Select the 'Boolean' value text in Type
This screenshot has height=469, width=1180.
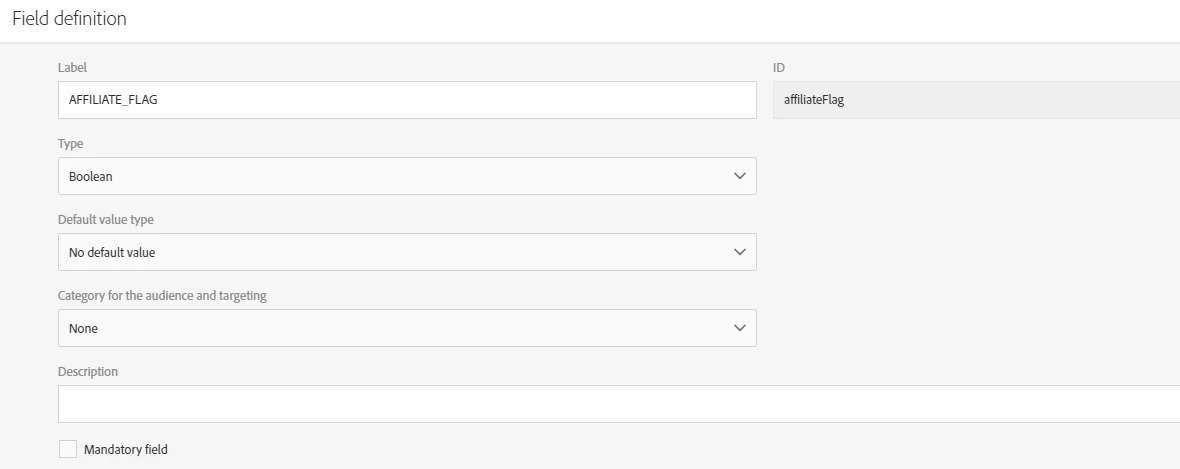[90, 176]
